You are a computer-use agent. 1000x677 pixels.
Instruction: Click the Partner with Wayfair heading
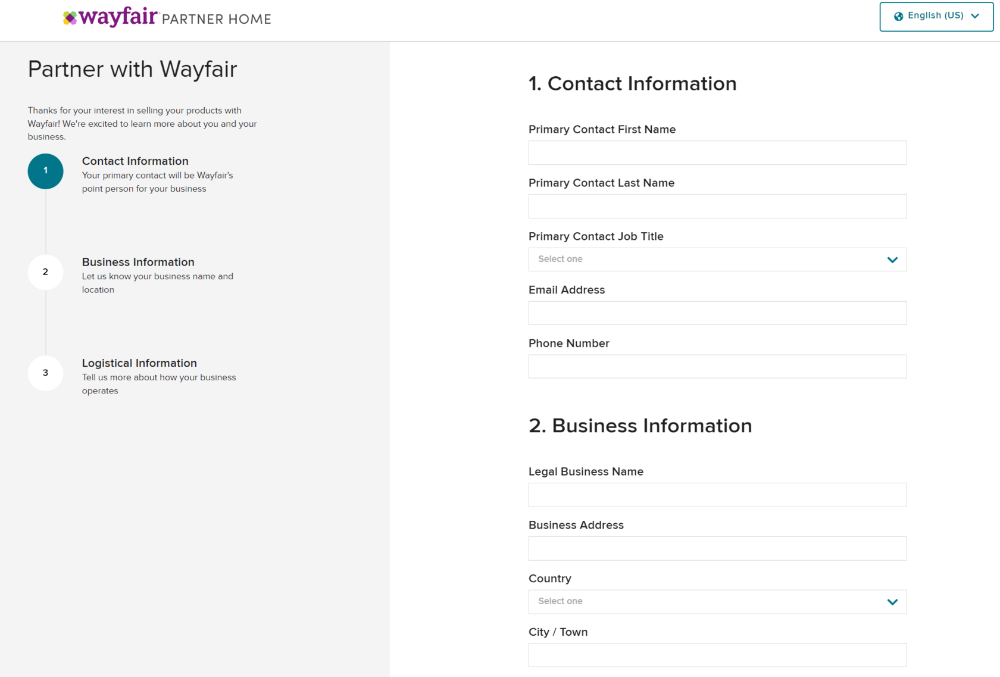click(x=132, y=70)
